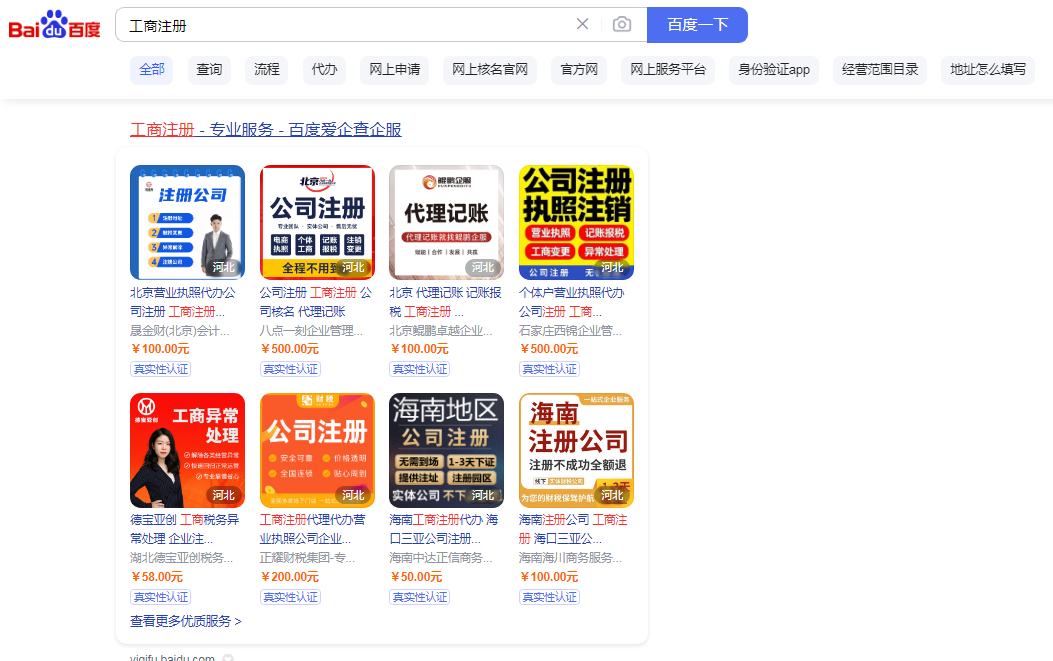Click the ¥58.00元 price

click(157, 577)
